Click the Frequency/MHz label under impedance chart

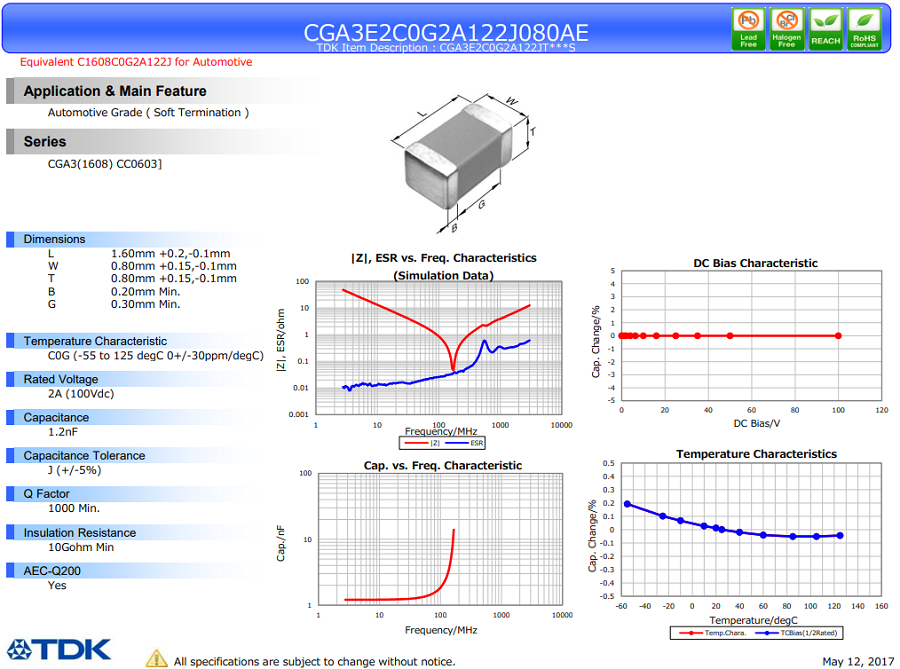(x=441, y=431)
